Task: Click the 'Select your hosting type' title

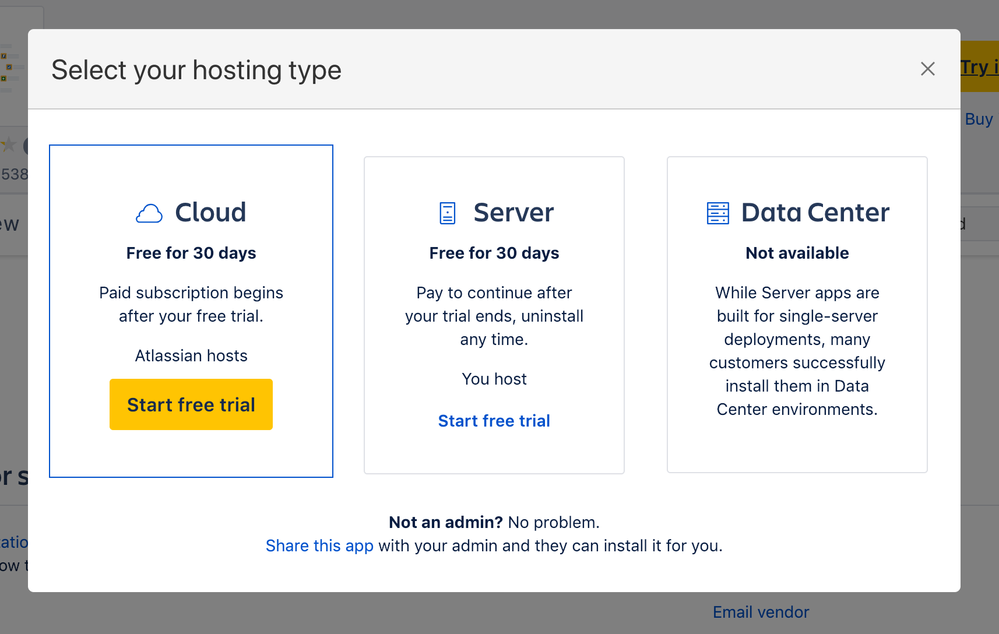Action: tap(196, 69)
